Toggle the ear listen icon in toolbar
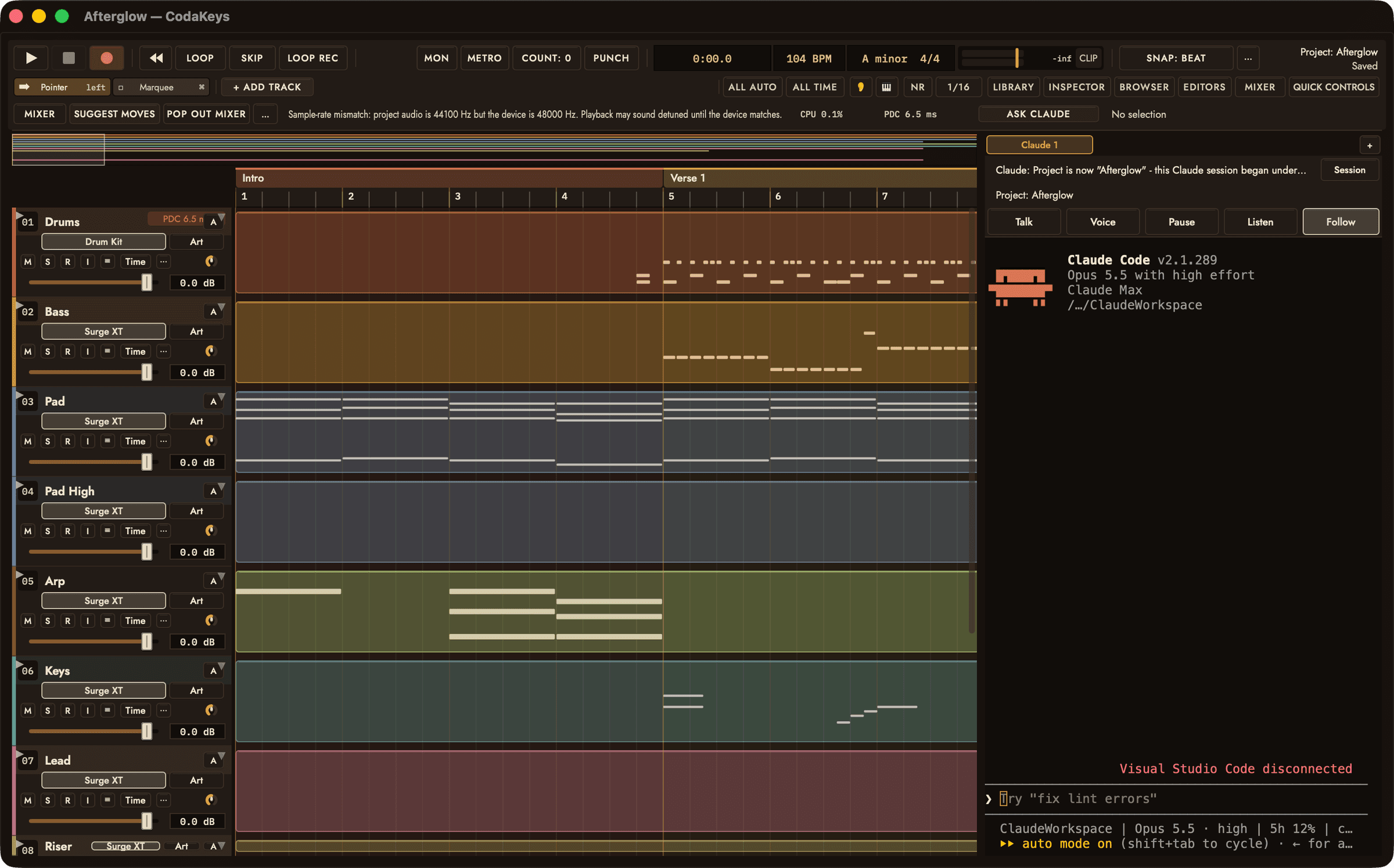1394x868 pixels. tap(860, 87)
